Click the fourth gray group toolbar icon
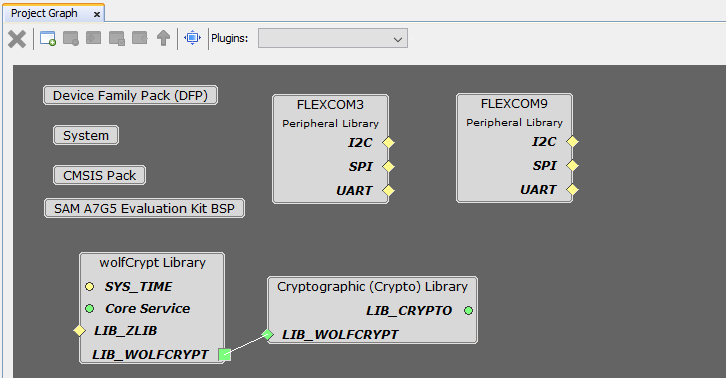The image size is (726, 378). [x=117, y=38]
